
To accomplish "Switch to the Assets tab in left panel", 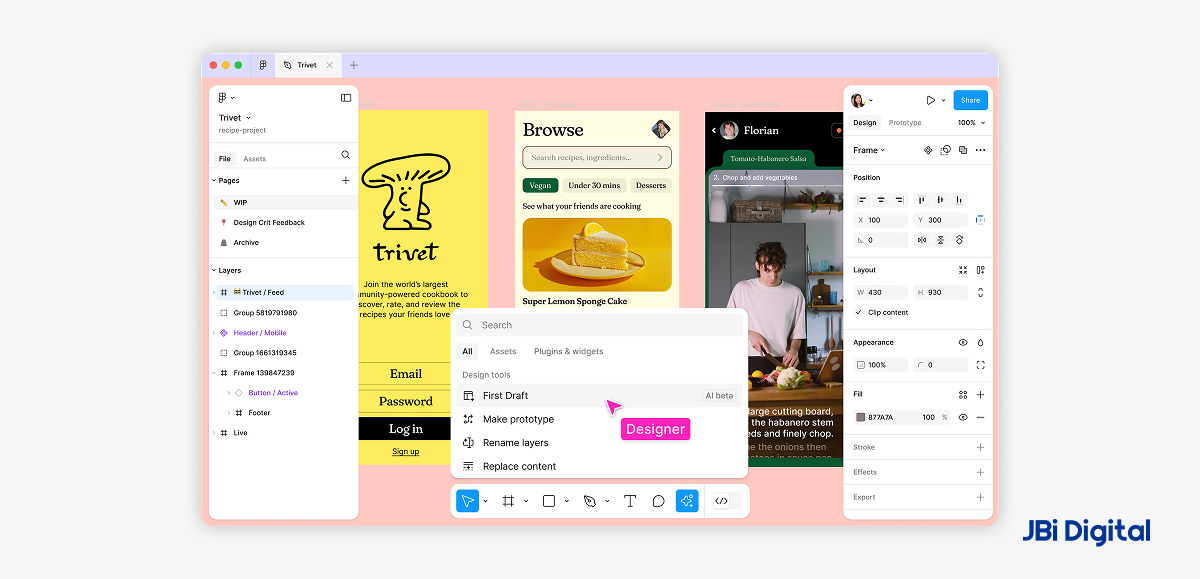I will 255,159.
